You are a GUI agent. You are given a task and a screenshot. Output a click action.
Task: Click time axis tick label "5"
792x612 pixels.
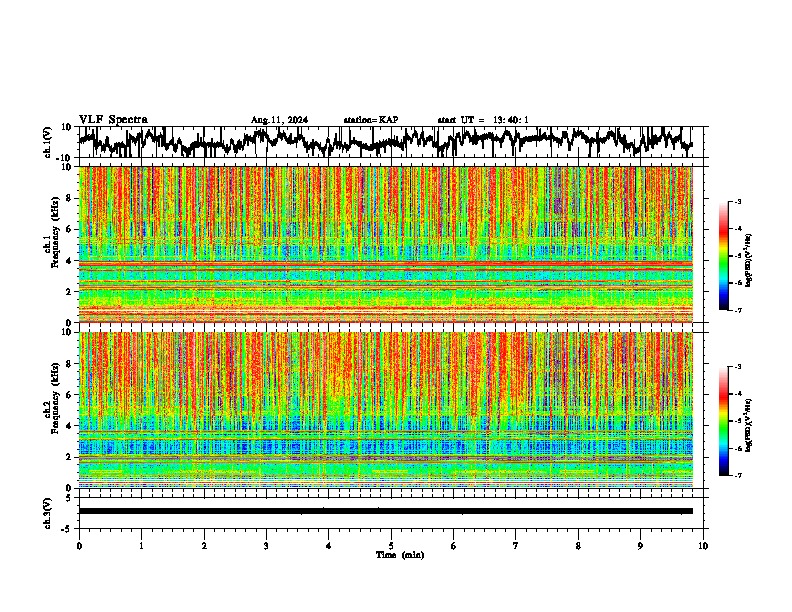click(x=391, y=546)
